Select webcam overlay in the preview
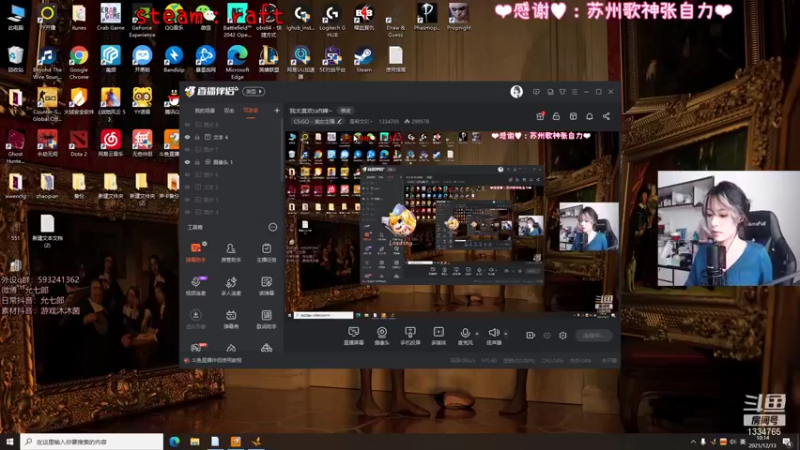 pos(589,227)
